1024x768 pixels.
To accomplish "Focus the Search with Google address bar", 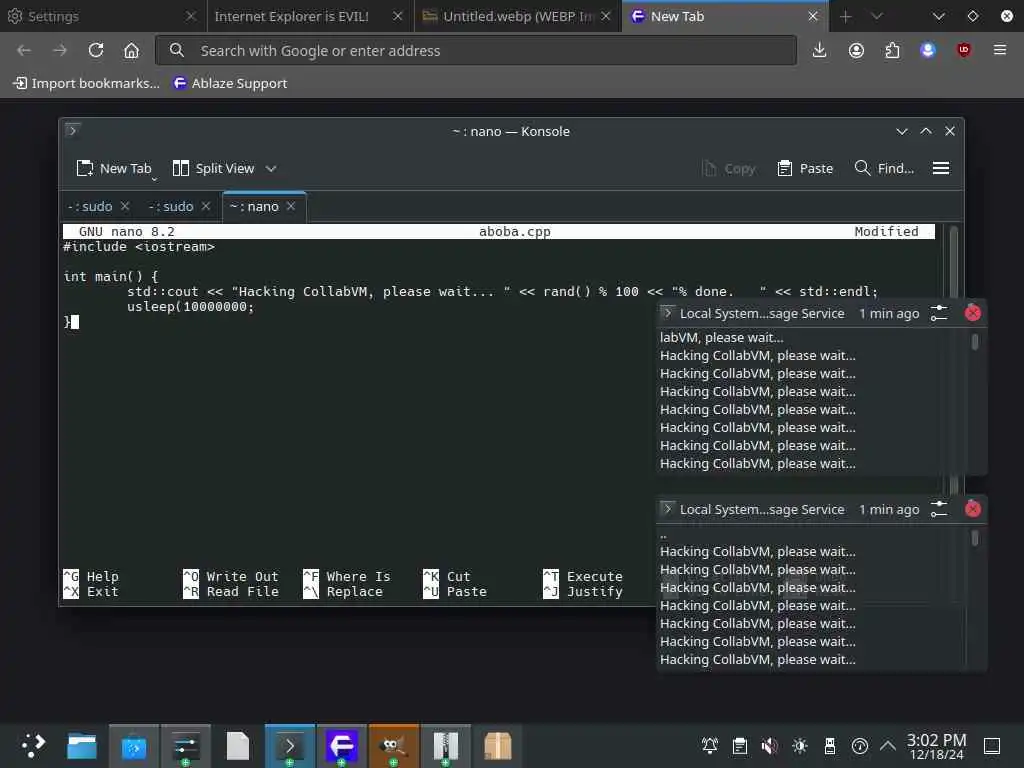I will (476, 50).
